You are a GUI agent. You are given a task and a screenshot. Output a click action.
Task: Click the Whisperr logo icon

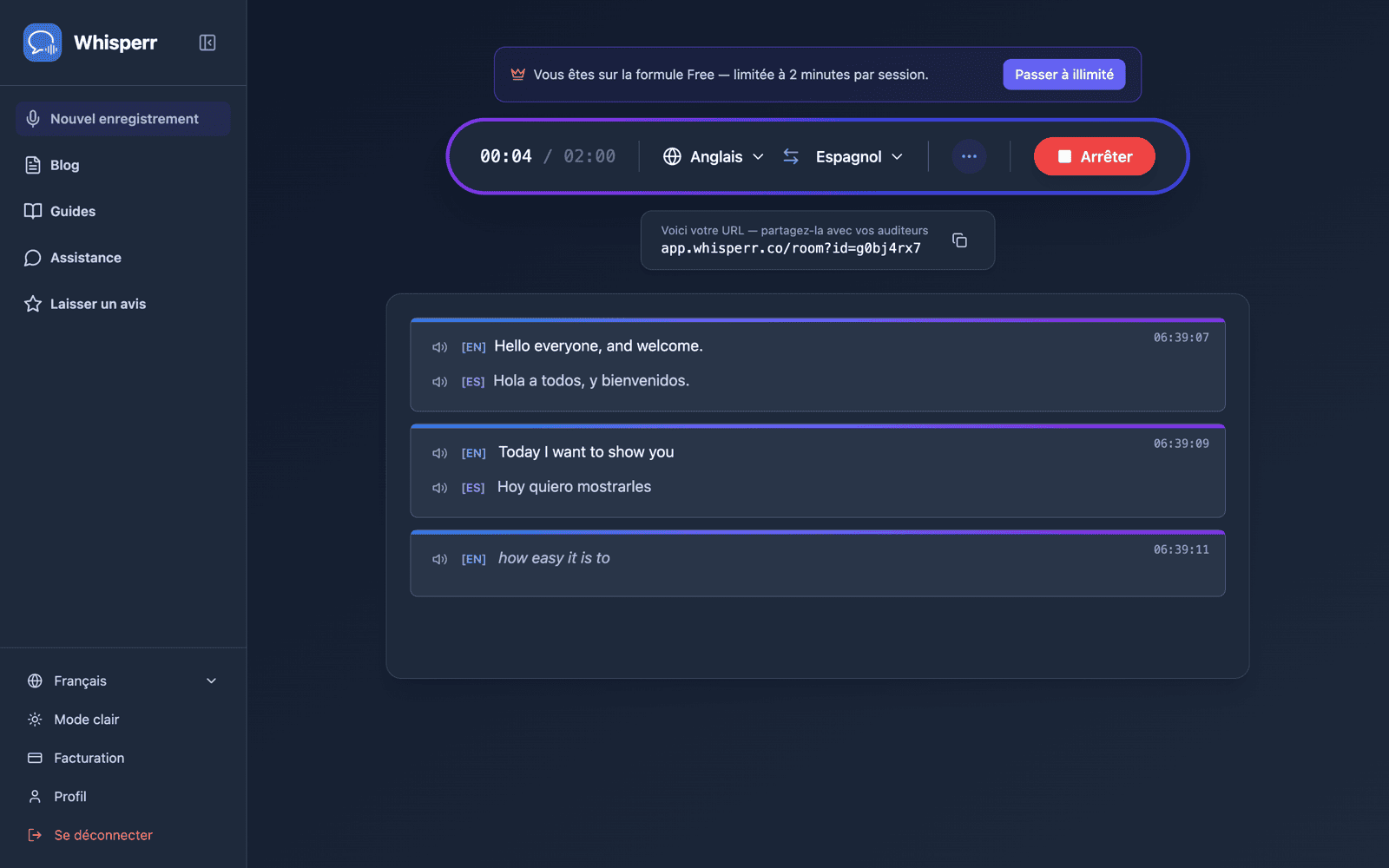(43, 43)
